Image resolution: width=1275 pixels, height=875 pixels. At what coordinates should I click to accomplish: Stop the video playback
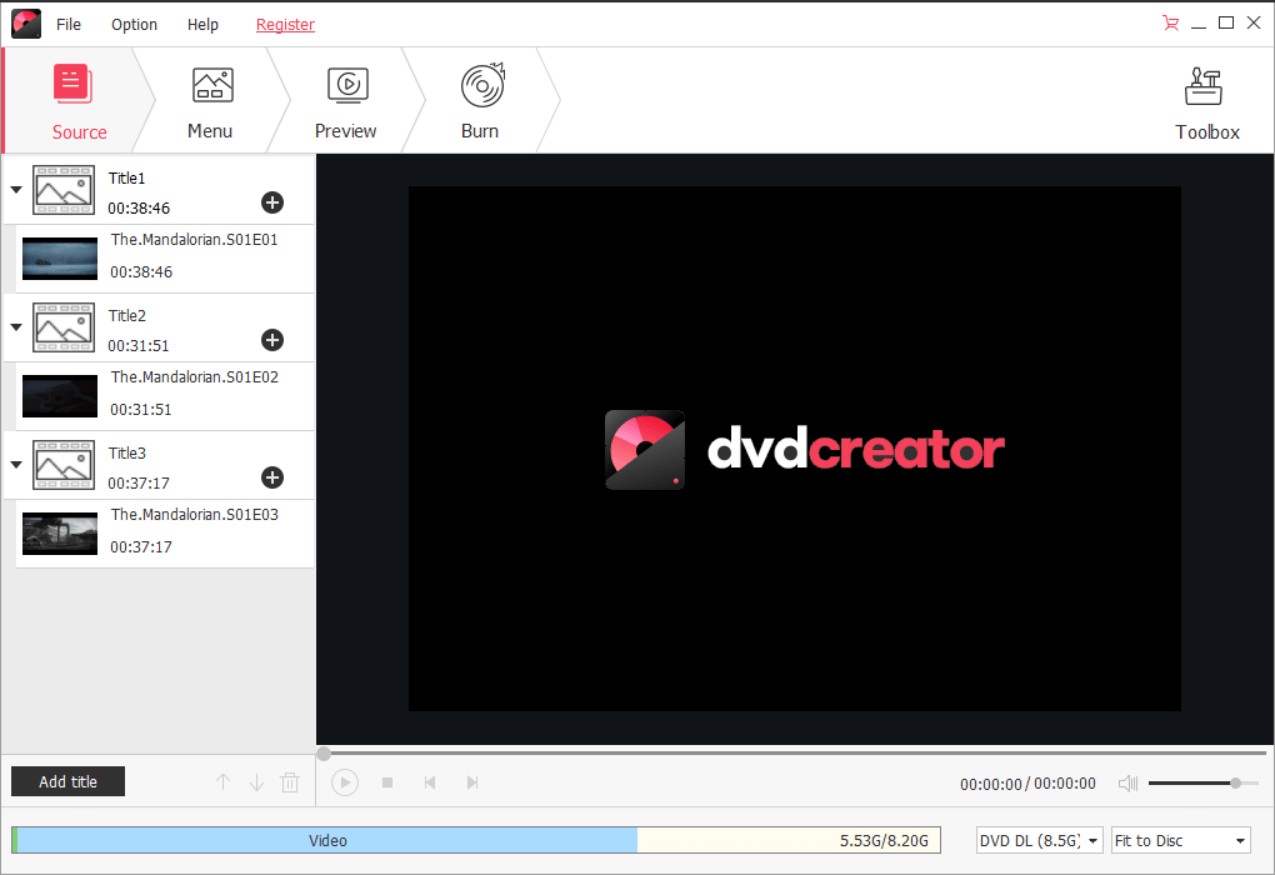387,783
